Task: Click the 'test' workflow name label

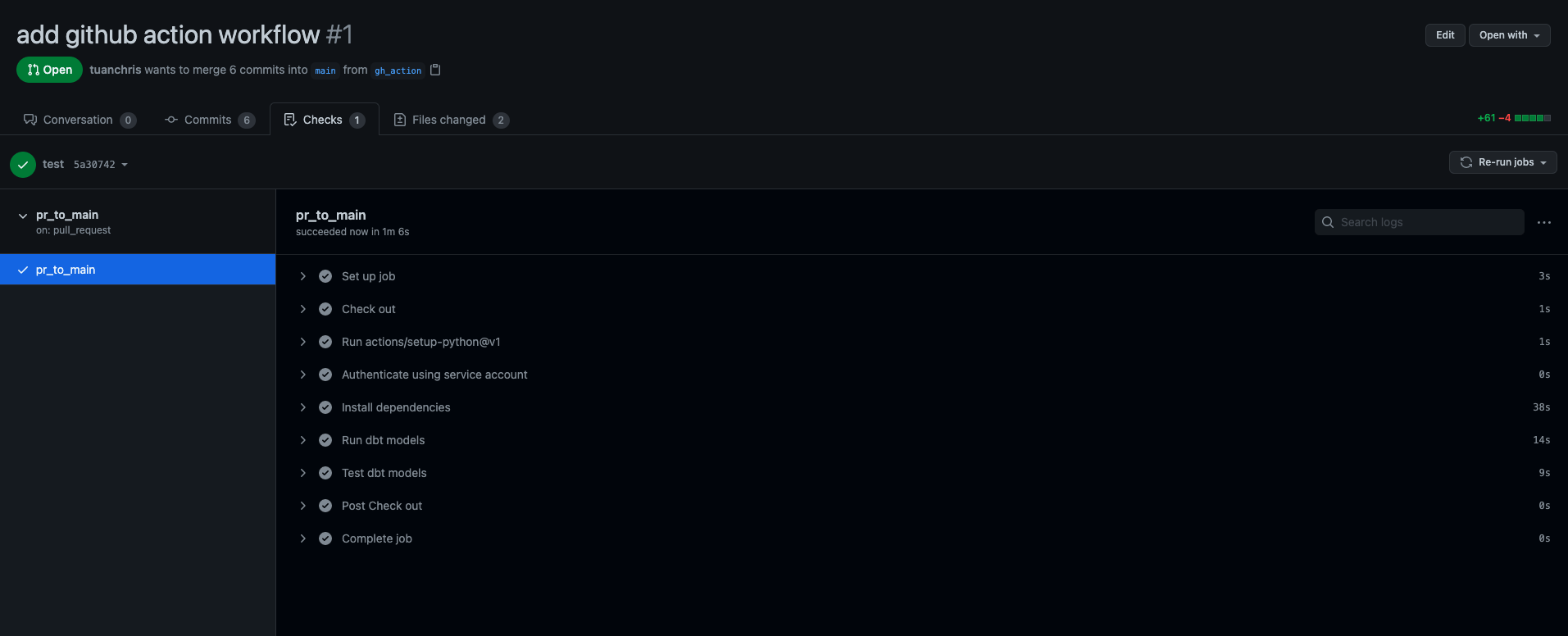Action: (x=53, y=164)
